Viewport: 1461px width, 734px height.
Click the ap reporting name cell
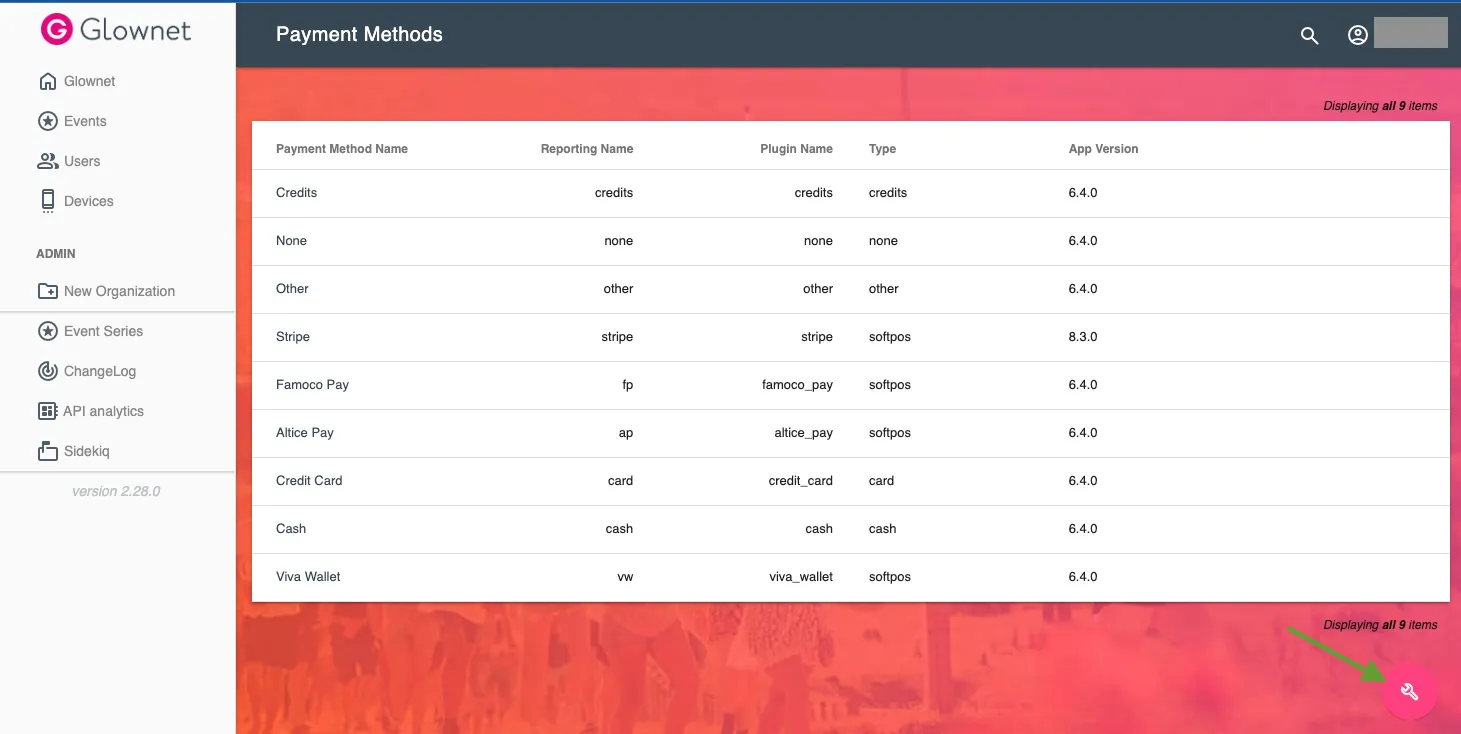pyautogui.click(x=626, y=433)
